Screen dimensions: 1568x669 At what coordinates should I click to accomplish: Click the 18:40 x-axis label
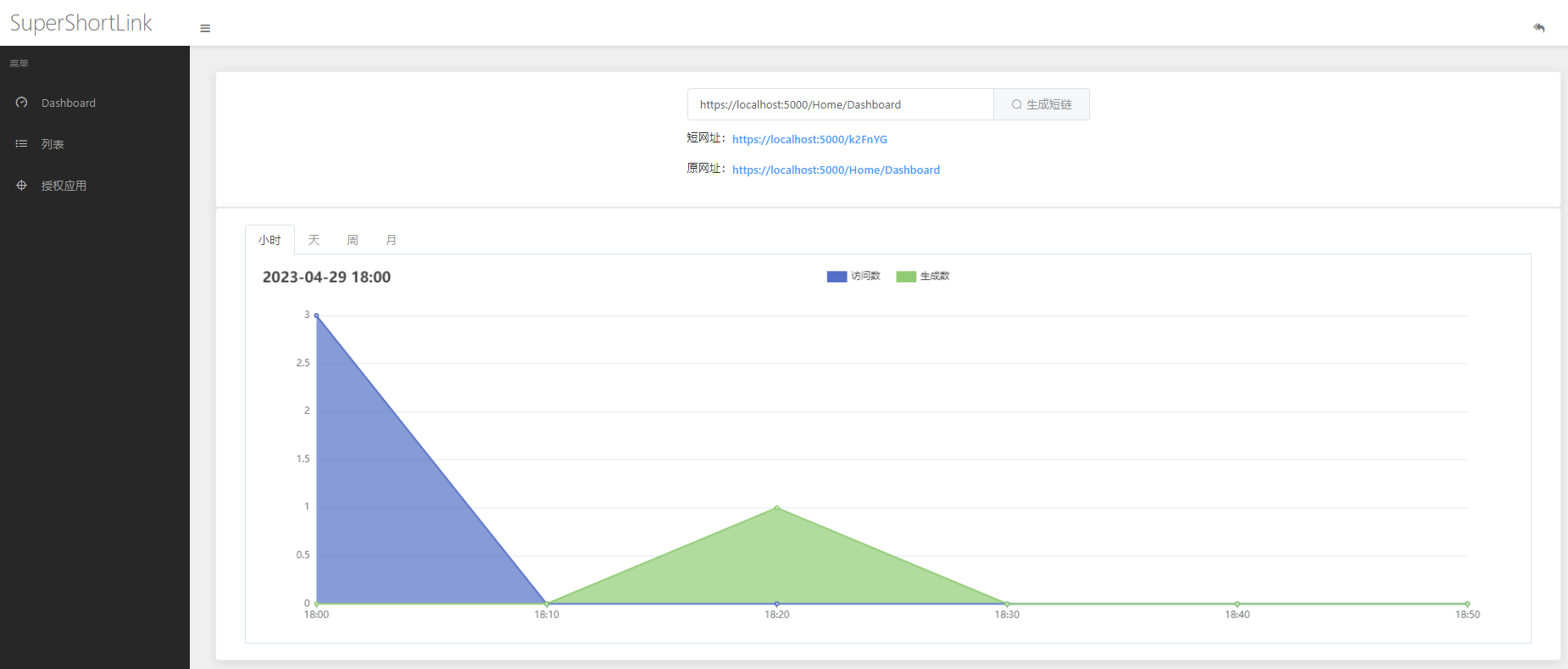(1237, 615)
